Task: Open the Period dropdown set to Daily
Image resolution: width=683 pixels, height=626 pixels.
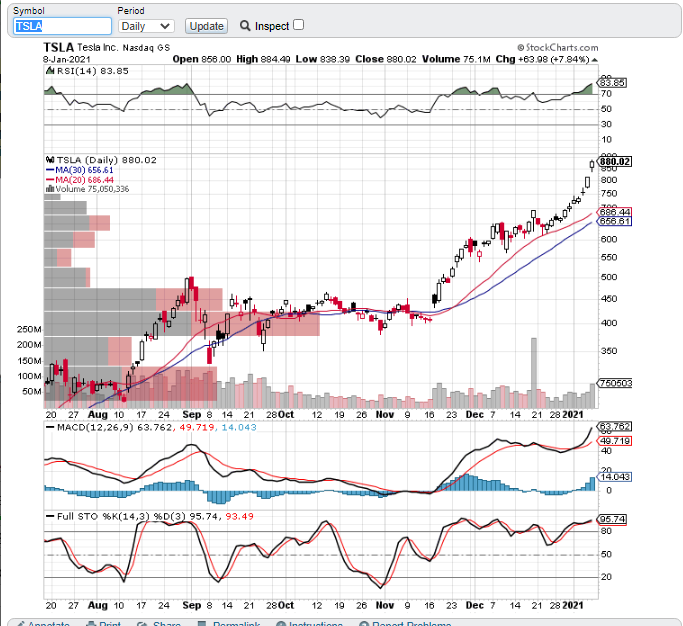Action: coord(146,26)
